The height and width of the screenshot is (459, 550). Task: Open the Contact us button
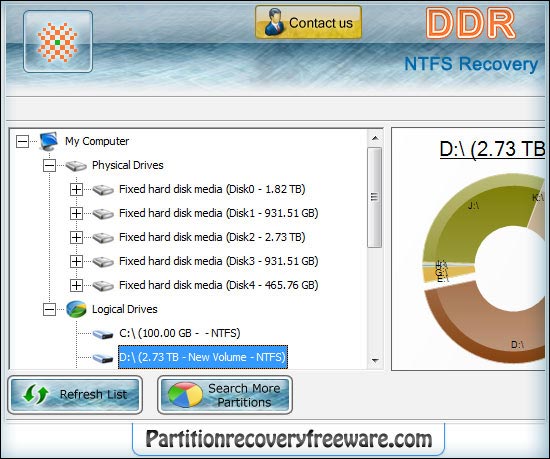308,22
